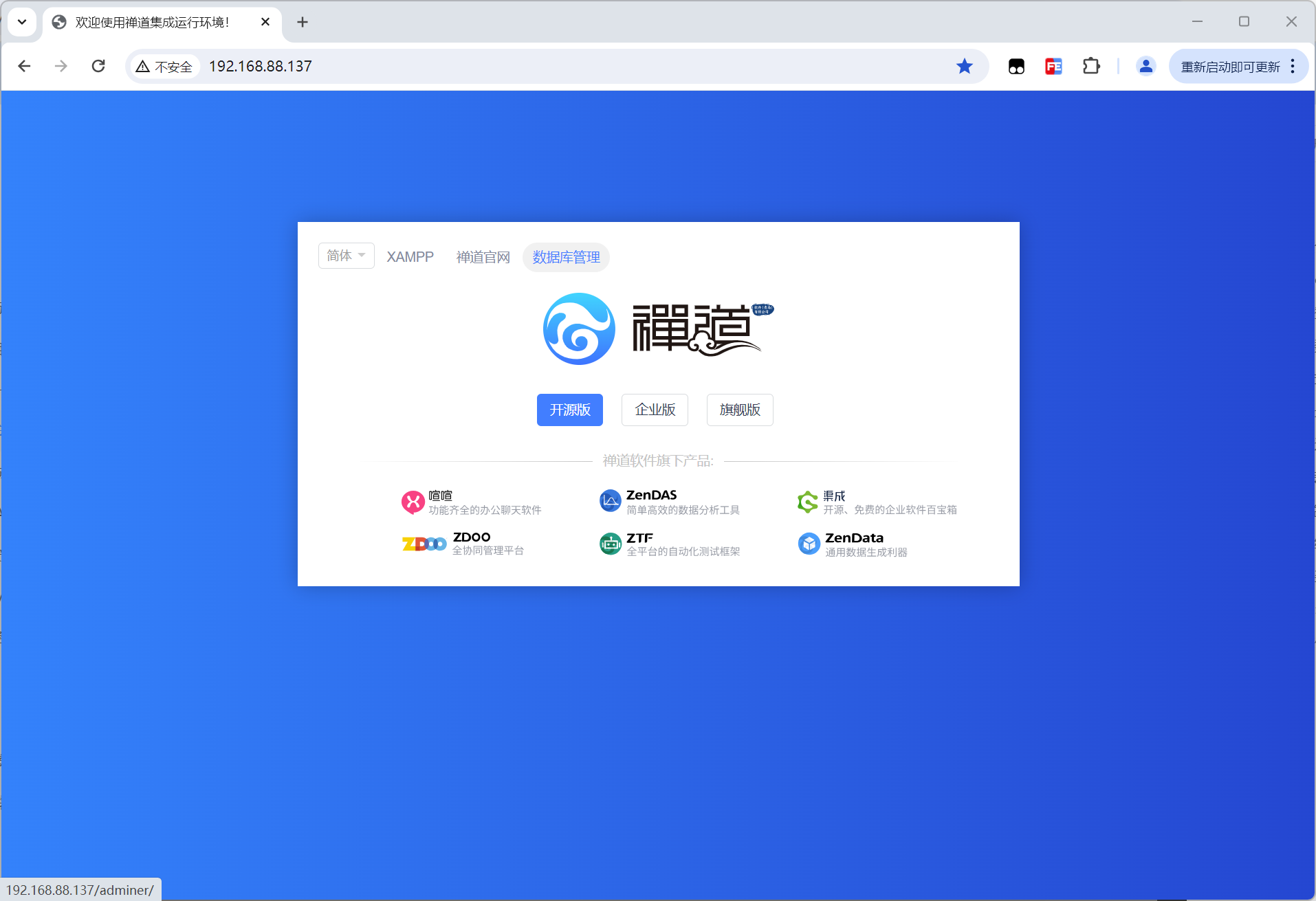
Task: Toggle the bookmark star icon
Action: (x=965, y=66)
